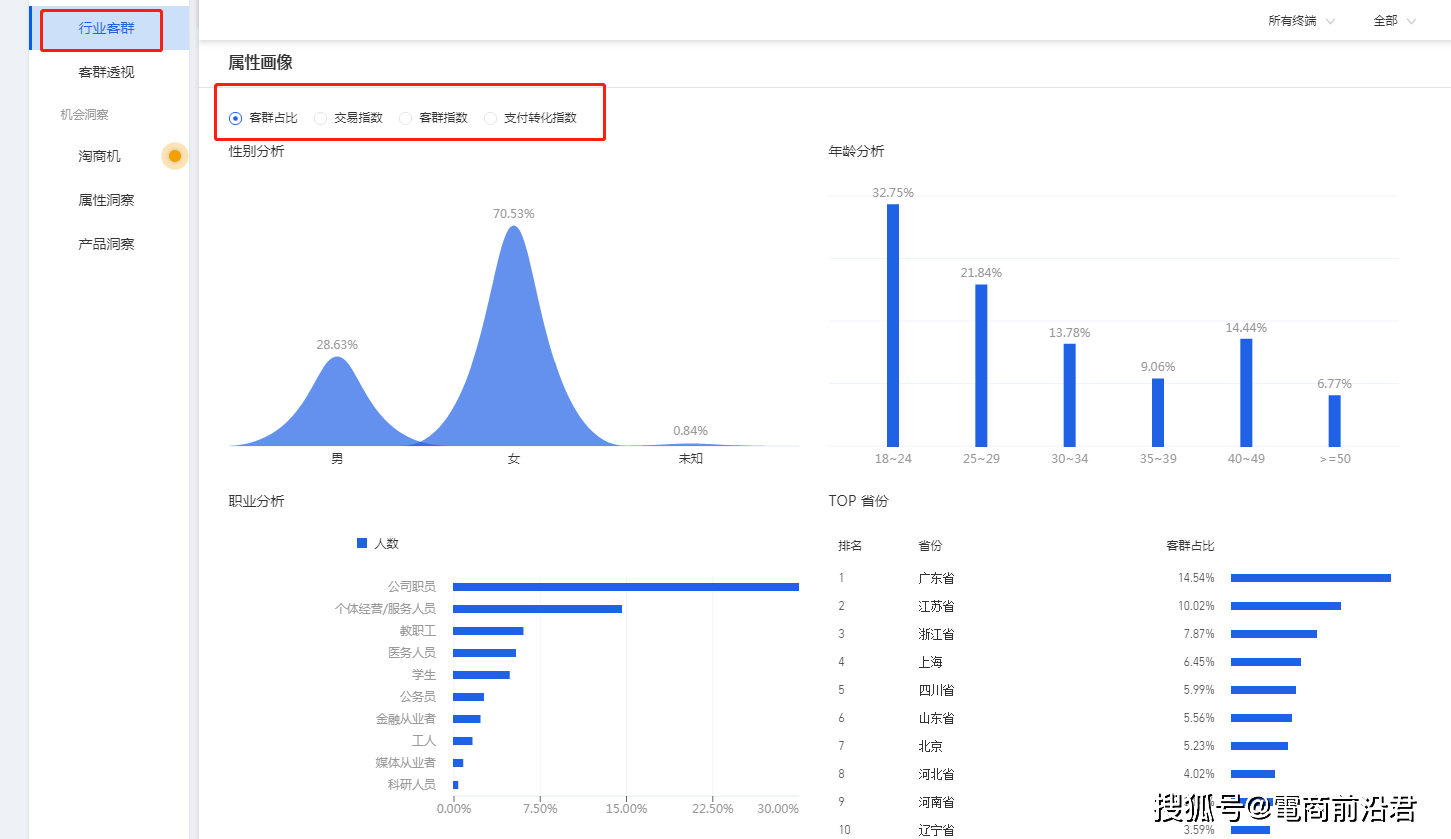Image resolution: width=1451 pixels, height=839 pixels.
Task: Toggle the 人数 legend blue square
Action: tap(362, 543)
